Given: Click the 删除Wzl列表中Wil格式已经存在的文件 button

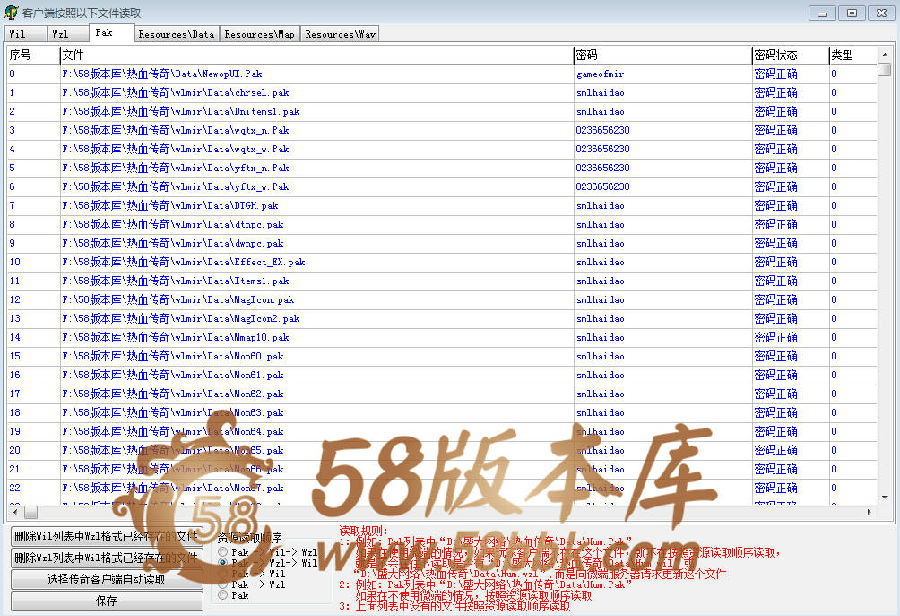Looking at the screenshot, I should pyautogui.click(x=106, y=558).
